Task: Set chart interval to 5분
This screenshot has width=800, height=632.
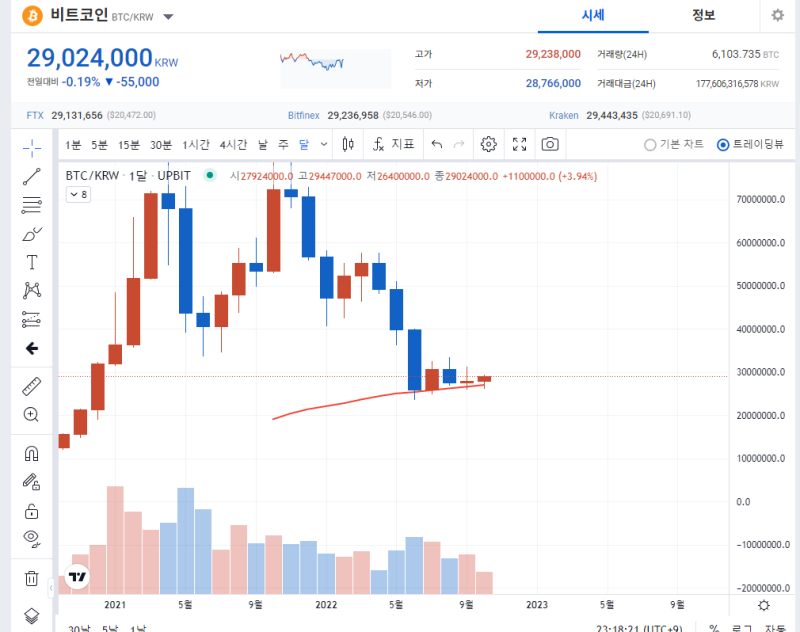Action: 99,145
